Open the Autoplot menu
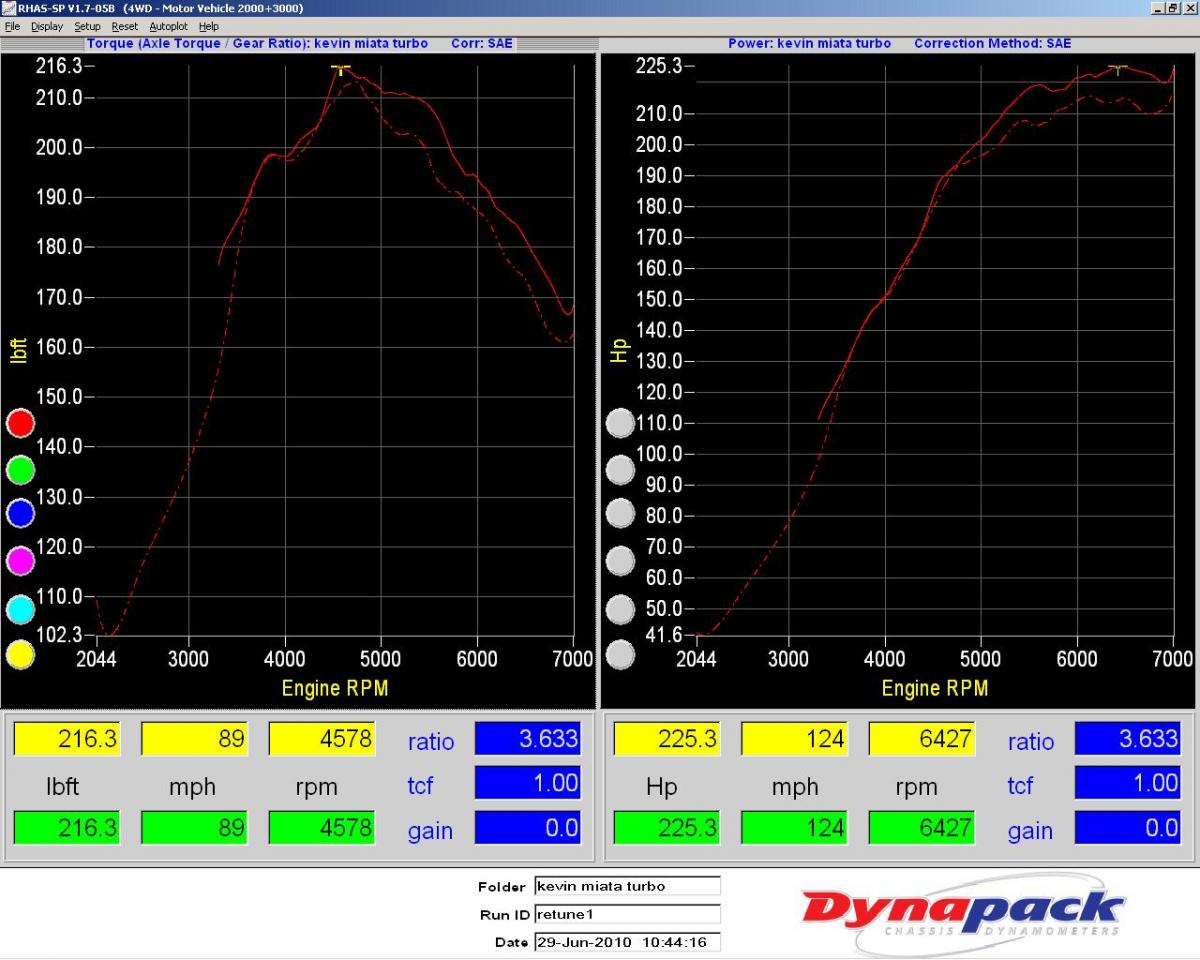Image resolution: width=1200 pixels, height=960 pixels. 167,27
